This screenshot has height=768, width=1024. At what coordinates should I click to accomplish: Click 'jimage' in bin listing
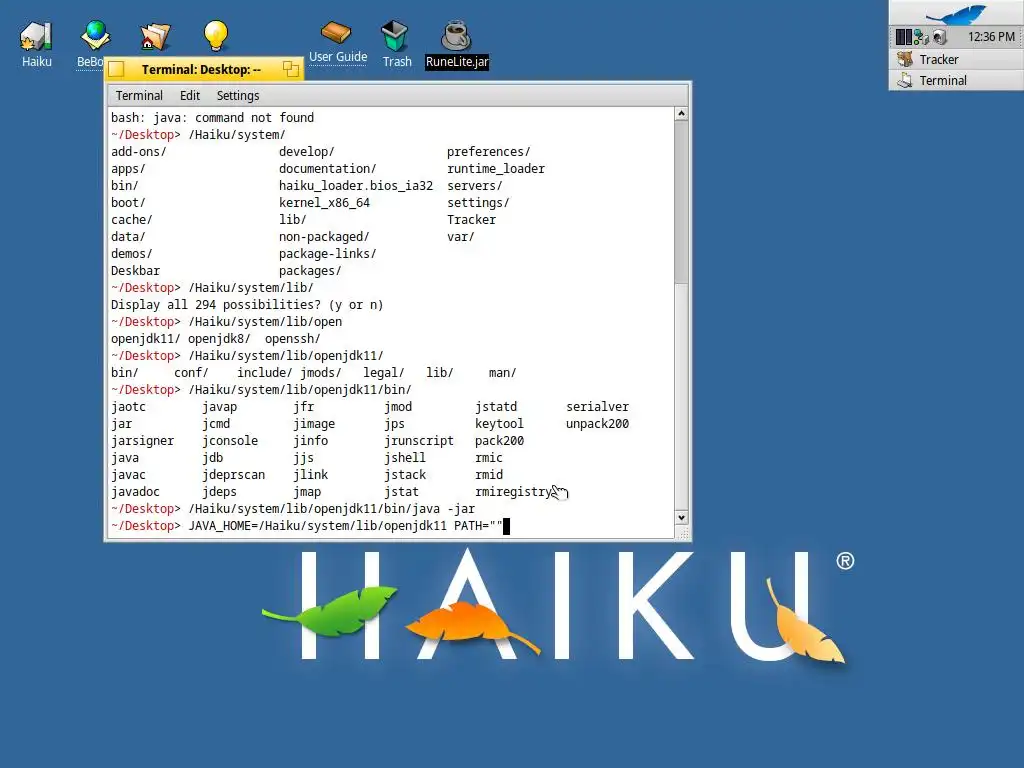coord(314,424)
